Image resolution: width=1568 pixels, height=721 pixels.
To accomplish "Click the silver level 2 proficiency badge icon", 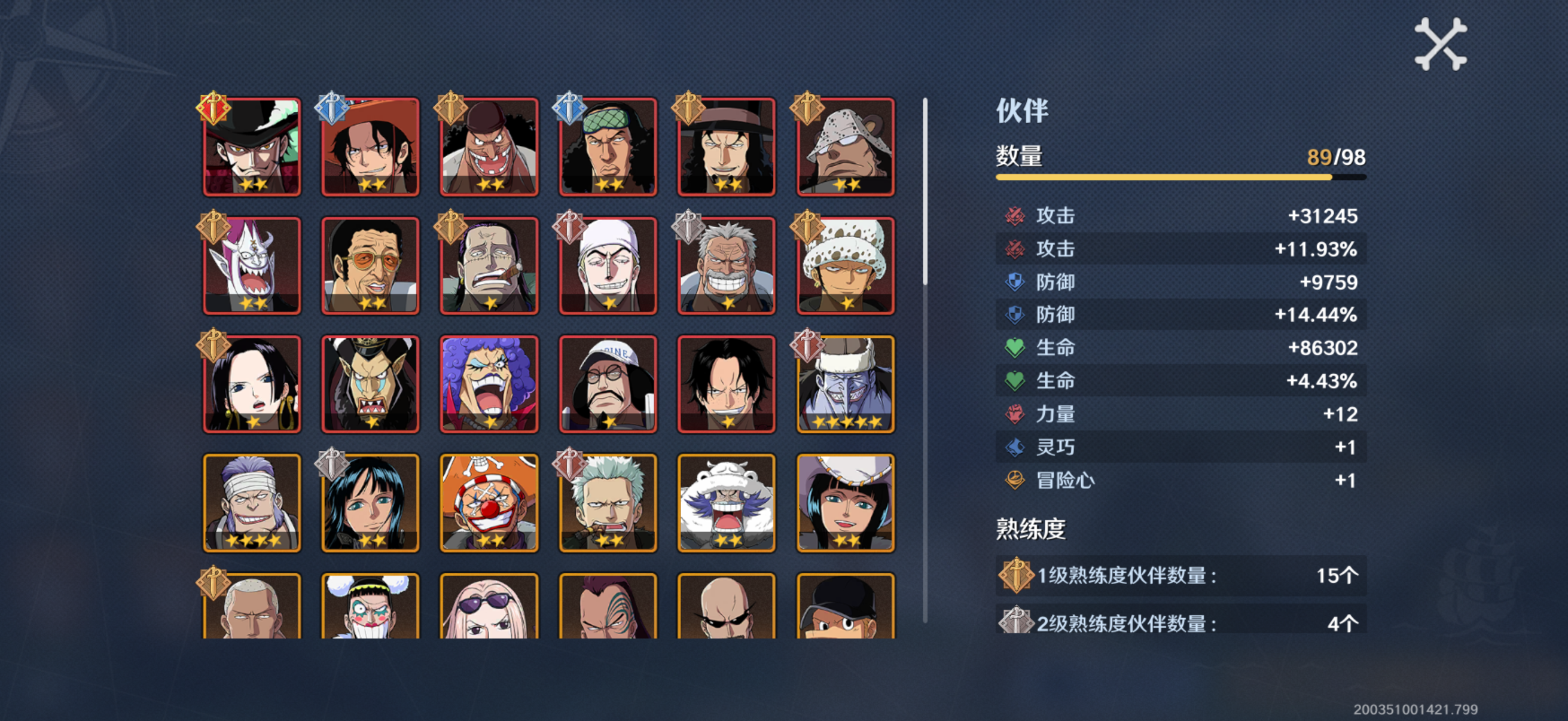I will (1015, 621).
